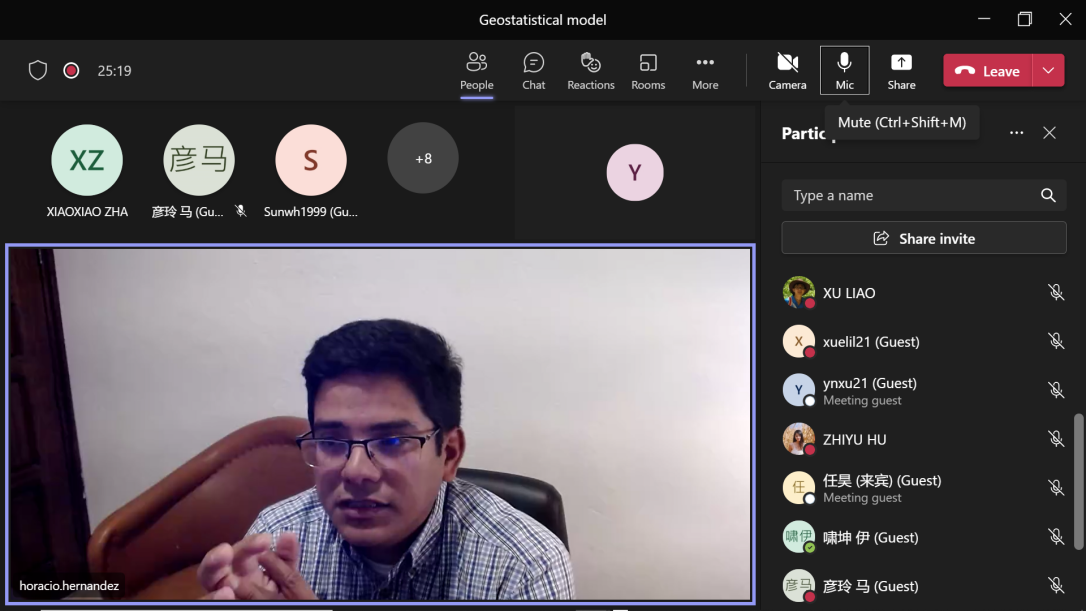Open participants panel more options ellipsis

(1016, 133)
